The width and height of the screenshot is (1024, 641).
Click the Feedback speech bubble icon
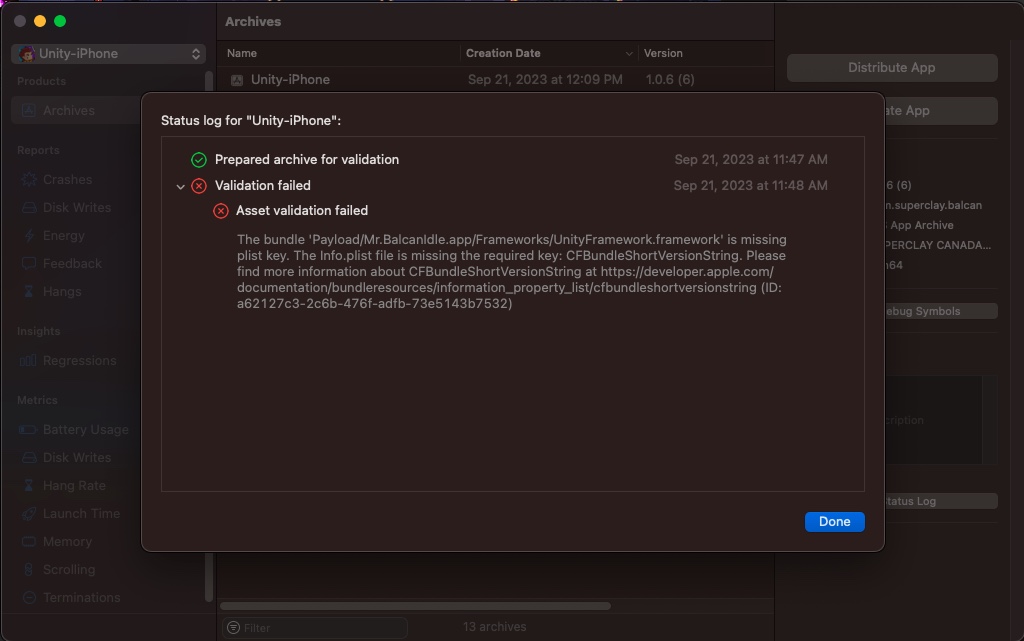29,264
